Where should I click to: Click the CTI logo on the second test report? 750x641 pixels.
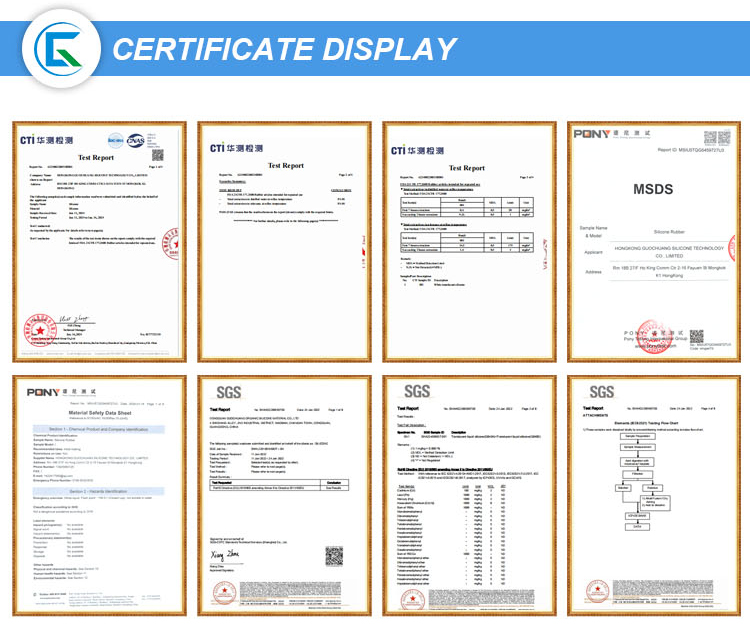point(232,148)
